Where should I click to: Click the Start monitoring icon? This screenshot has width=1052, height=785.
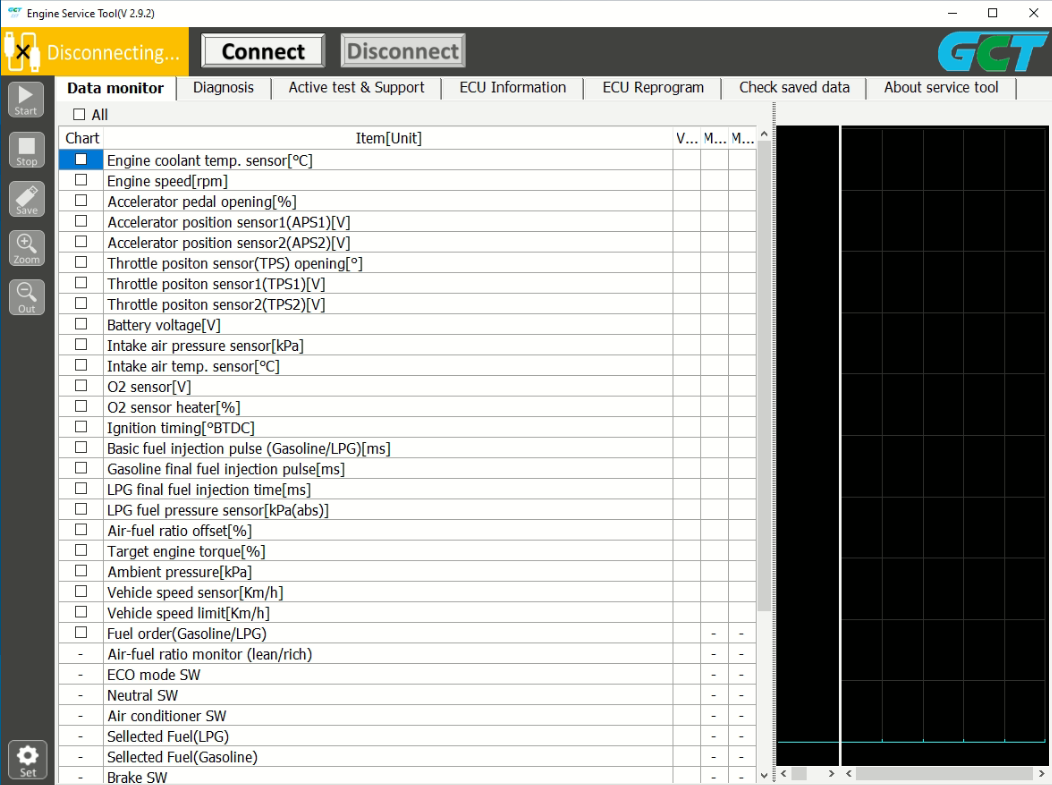(27, 100)
